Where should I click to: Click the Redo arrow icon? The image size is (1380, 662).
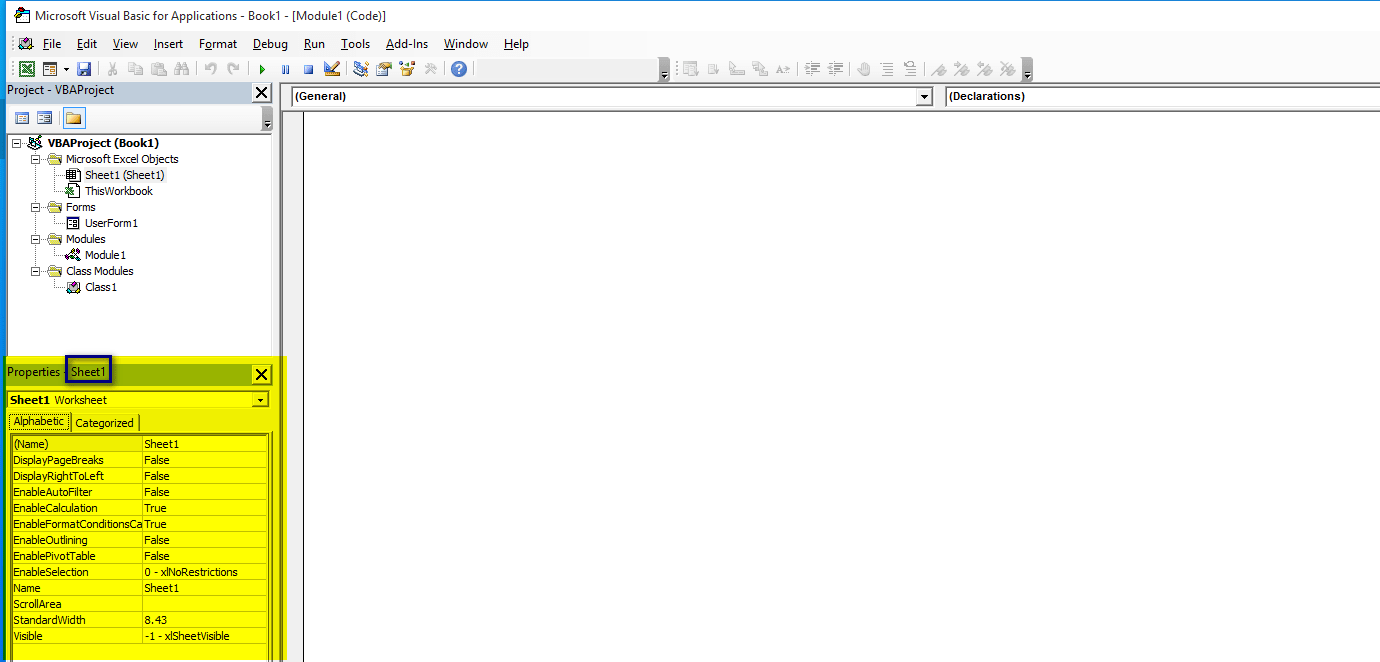tap(233, 69)
